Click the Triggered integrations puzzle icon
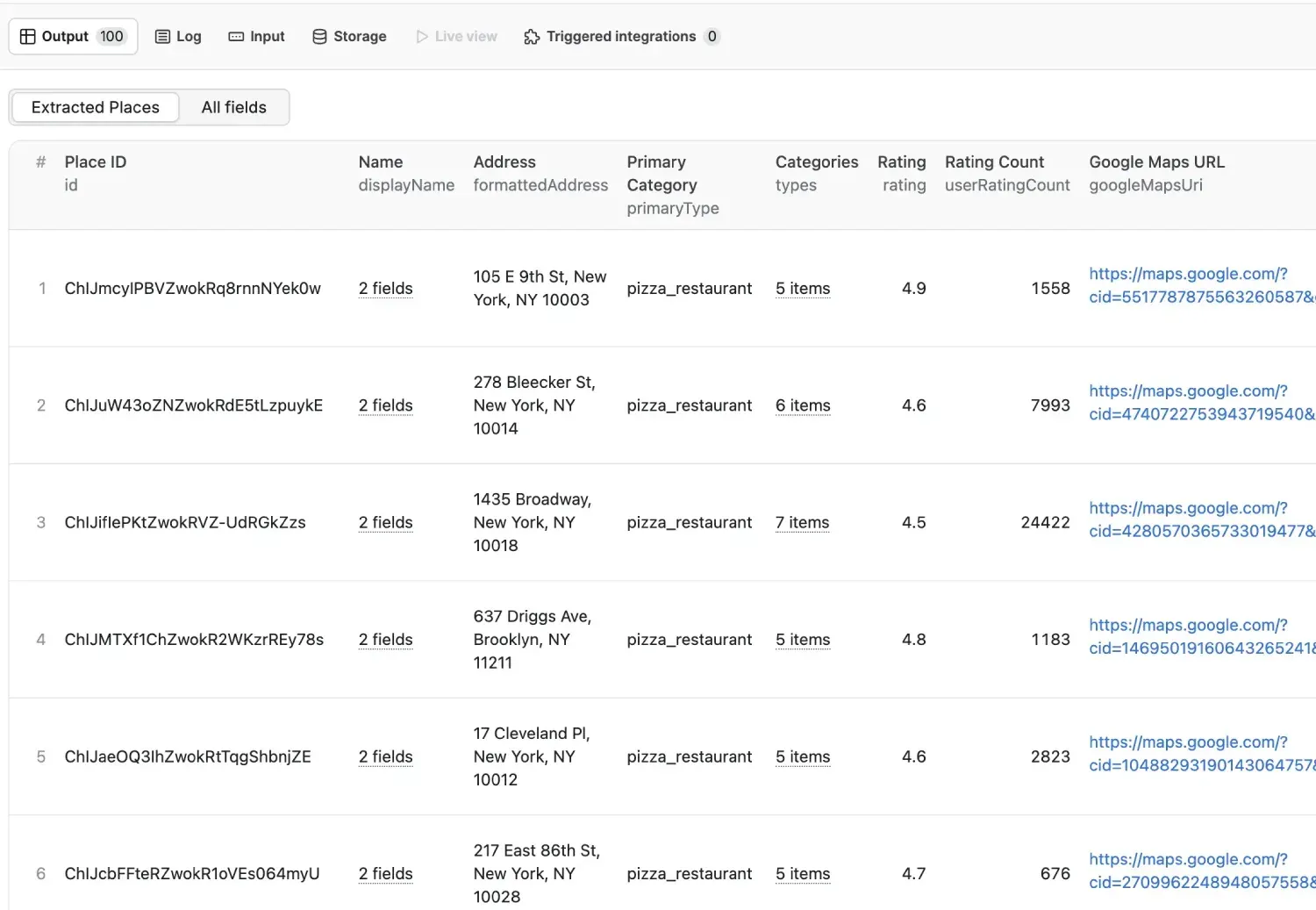 click(x=532, y=36)
